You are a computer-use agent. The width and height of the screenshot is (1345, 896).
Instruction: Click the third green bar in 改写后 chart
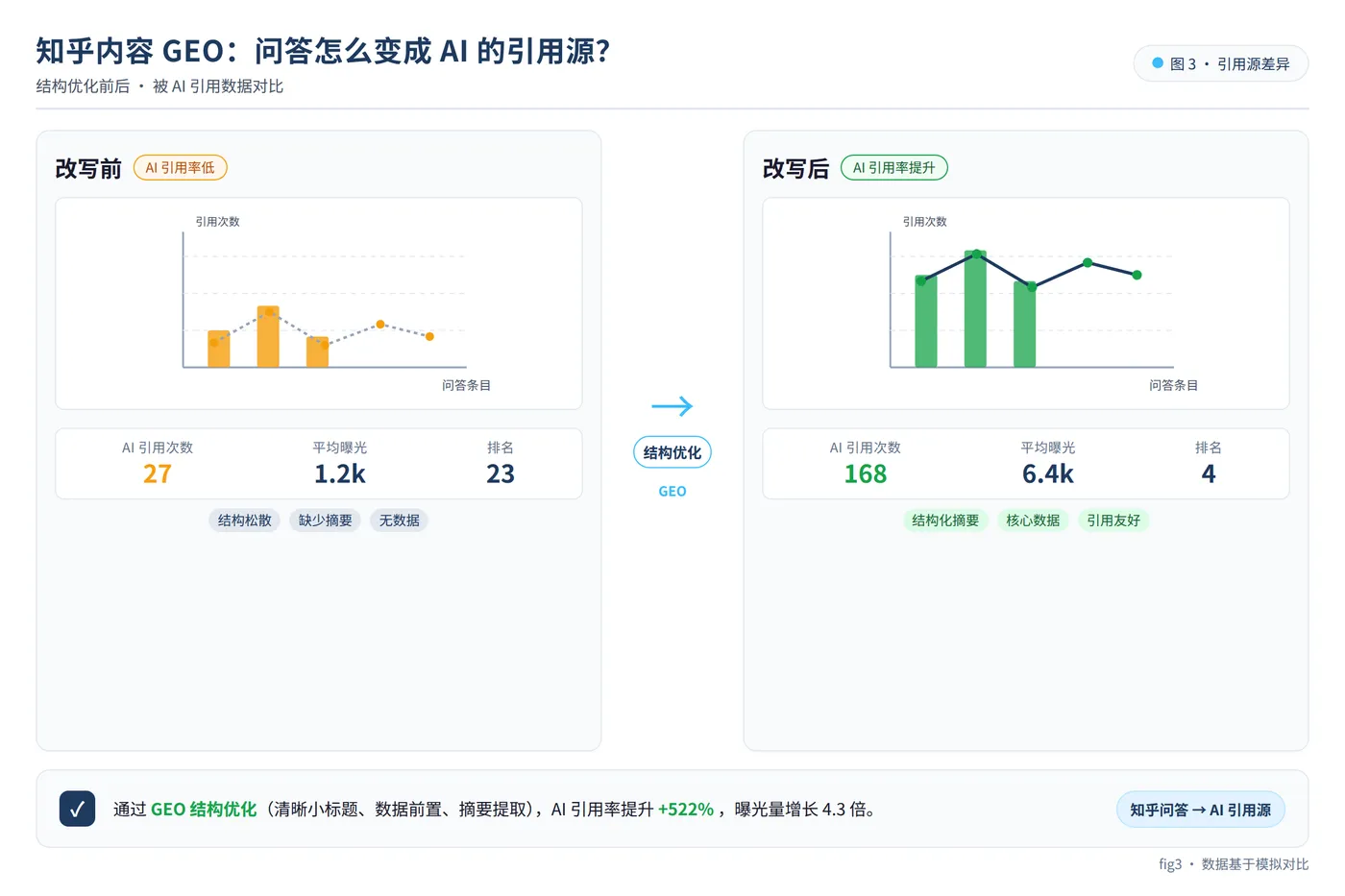pos(1024,325)
